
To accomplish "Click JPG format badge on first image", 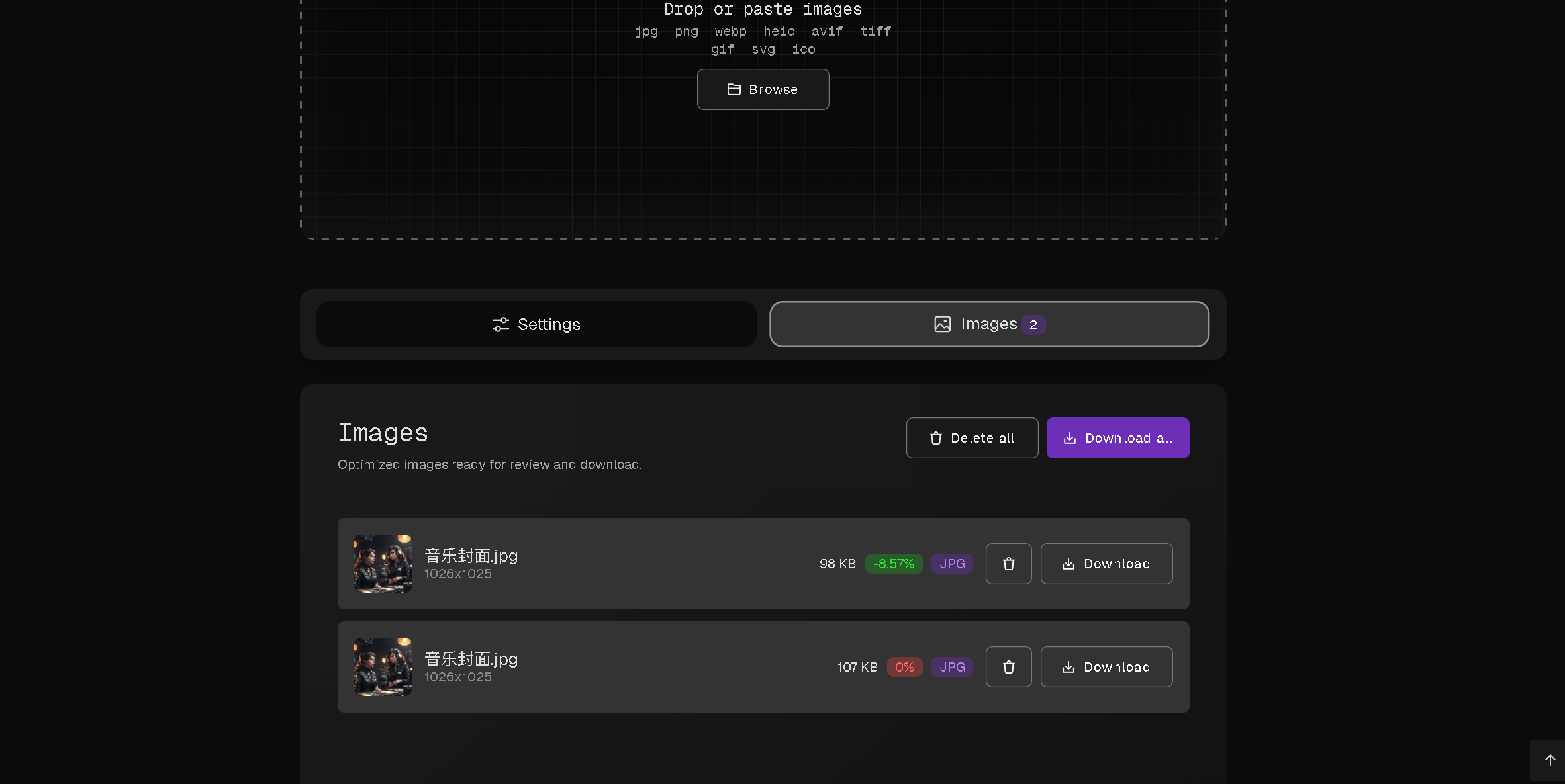I will [951, 564].
